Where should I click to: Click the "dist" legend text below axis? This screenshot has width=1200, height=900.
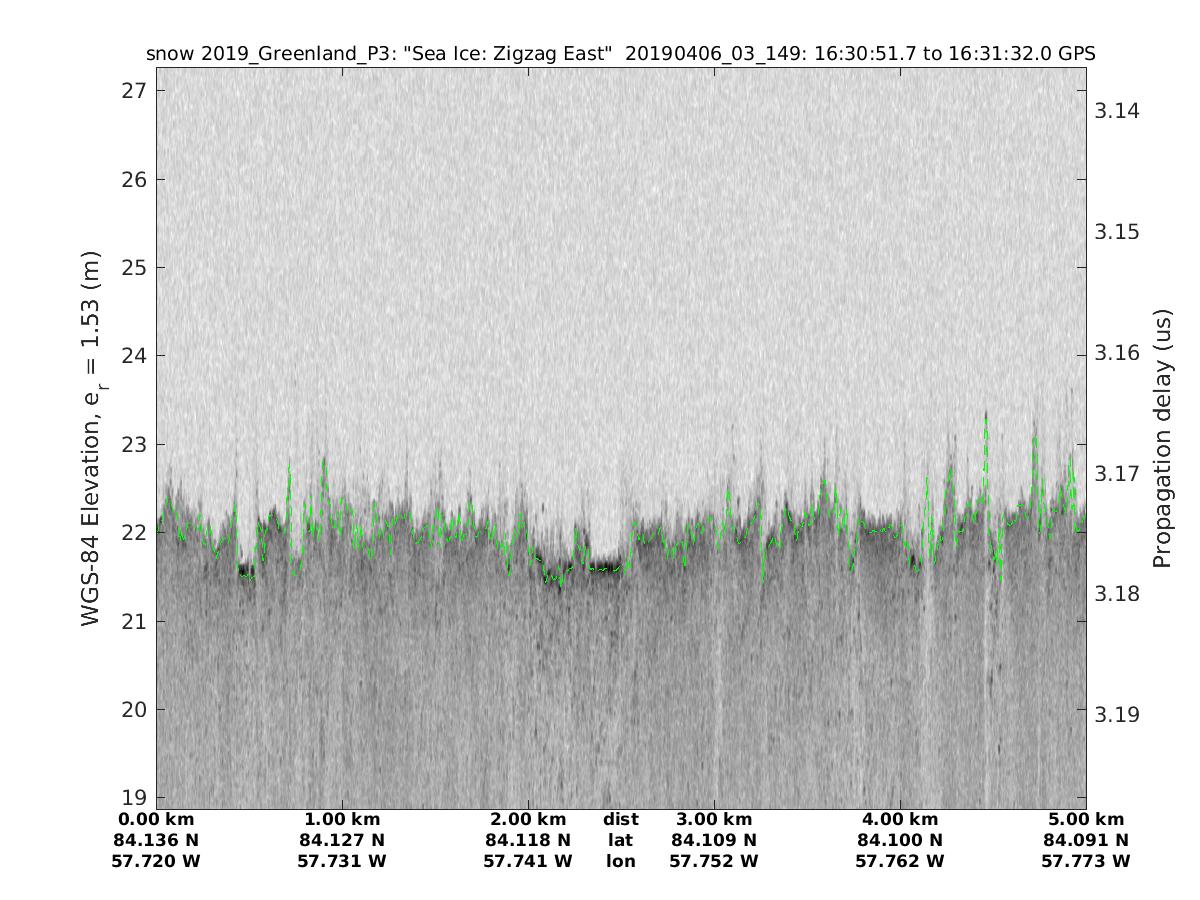click(620, 820)
